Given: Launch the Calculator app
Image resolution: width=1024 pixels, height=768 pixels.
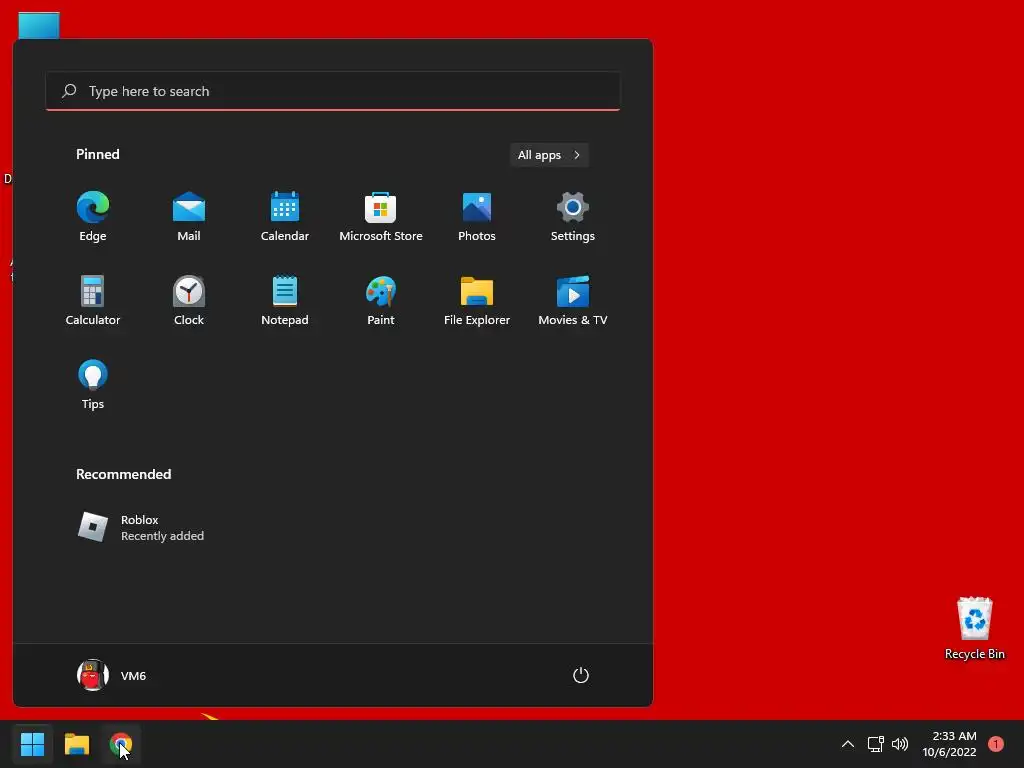Looking at the screenshot, I should (93, 301).
